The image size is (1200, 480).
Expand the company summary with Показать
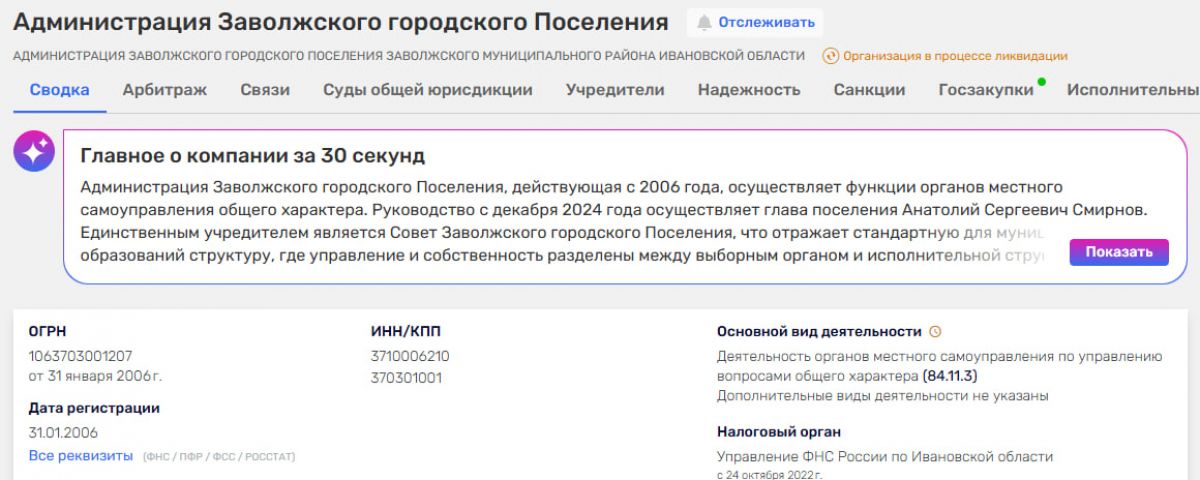point(1118,252)
